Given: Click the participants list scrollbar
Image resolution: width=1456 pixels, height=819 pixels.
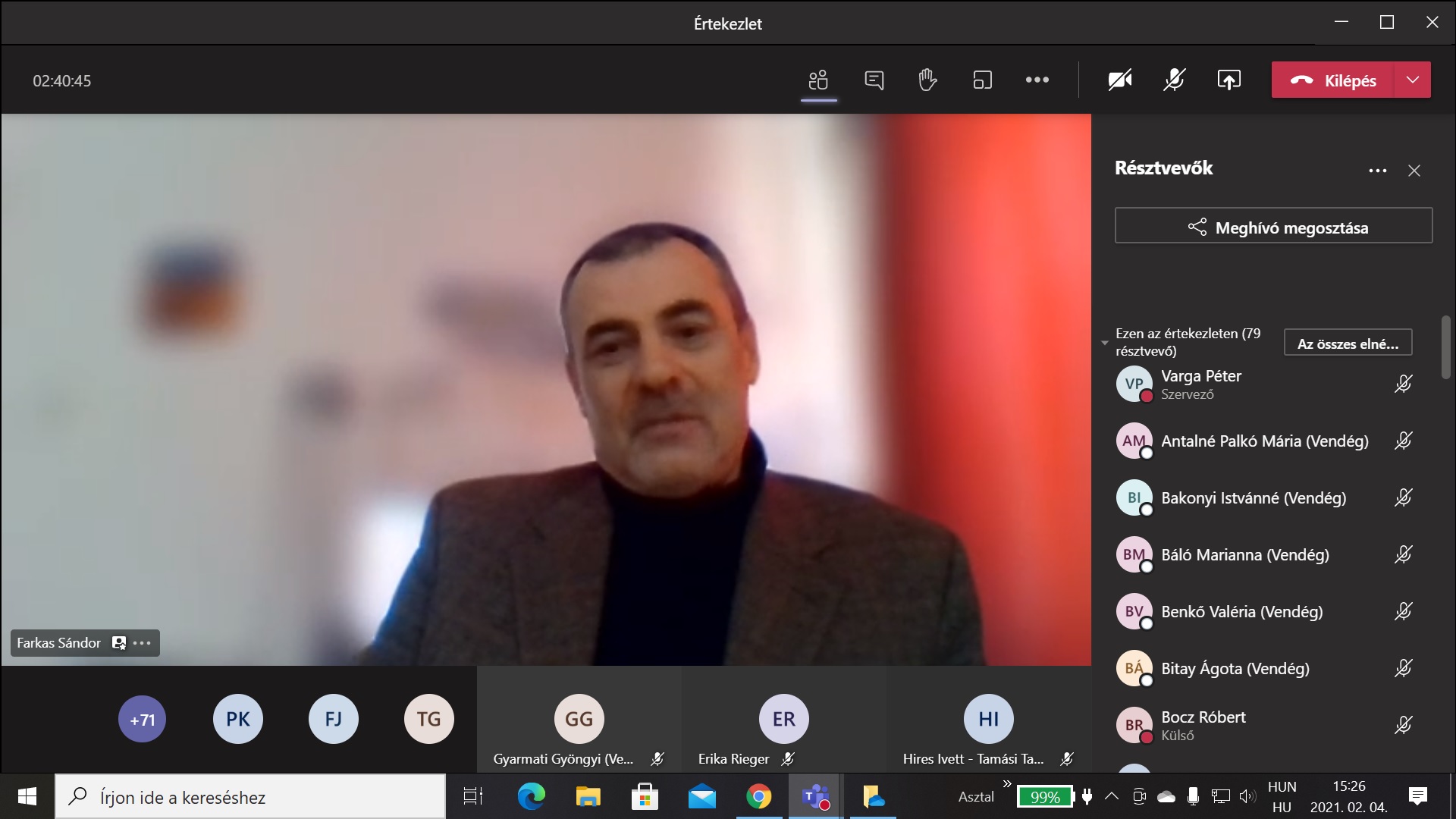Looking at the screenshot, I should pyautogui.click(x=1445, y=347).
